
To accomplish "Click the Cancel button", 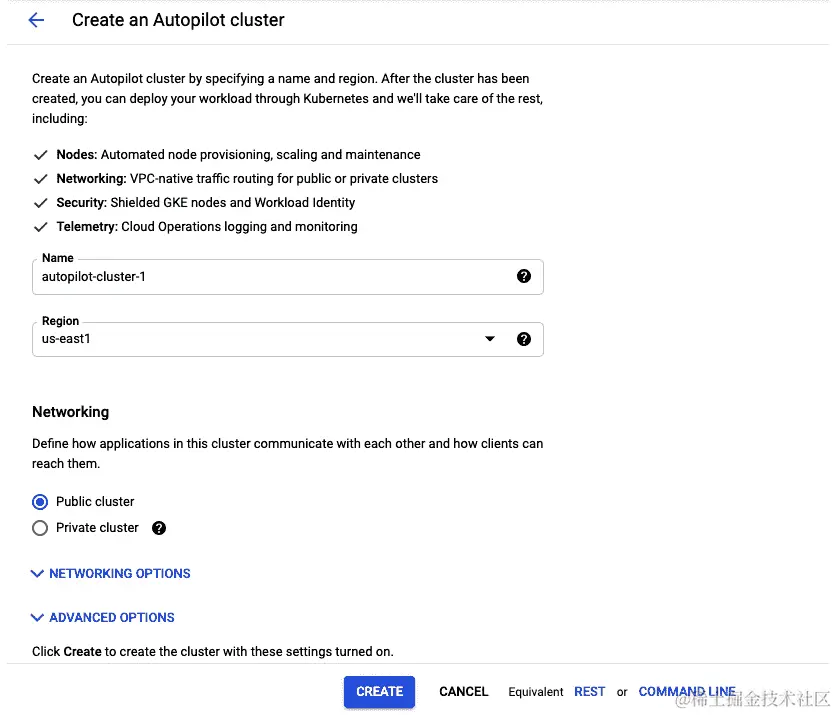I will [464, 691].
